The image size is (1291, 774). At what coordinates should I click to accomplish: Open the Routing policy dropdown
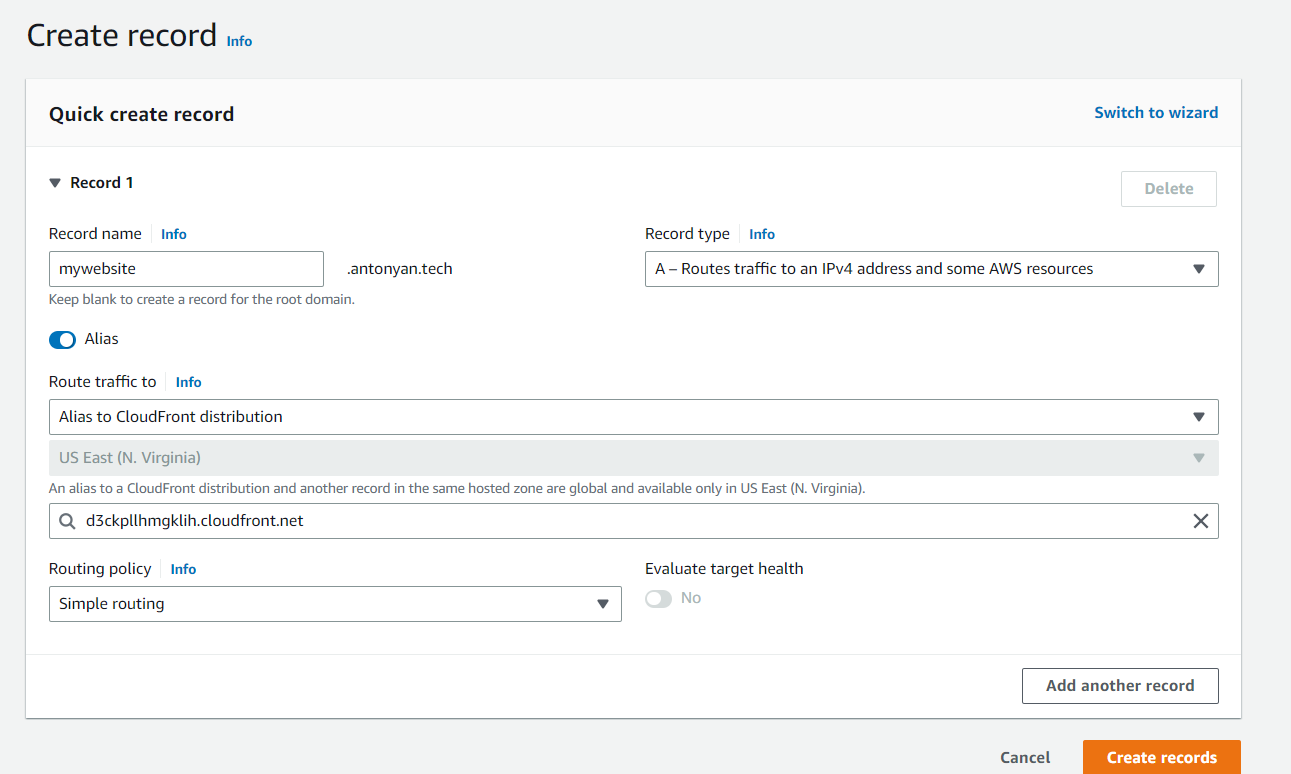pos(335,603)
